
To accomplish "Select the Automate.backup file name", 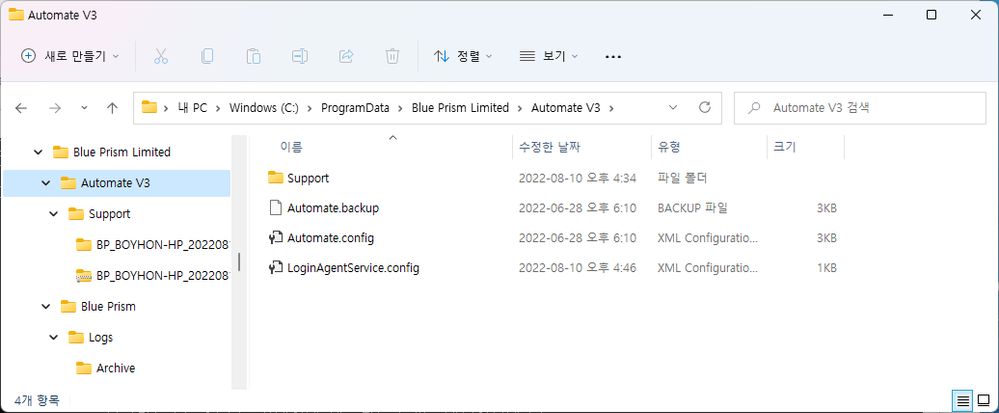I will pyautogui.click(x=333, y=208).
